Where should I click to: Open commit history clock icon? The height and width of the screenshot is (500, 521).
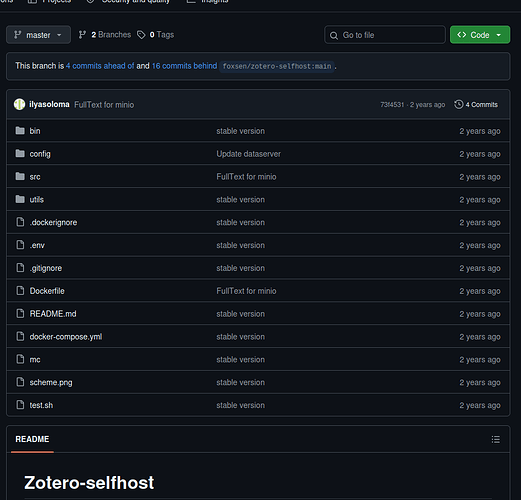[x=459, y=104]
